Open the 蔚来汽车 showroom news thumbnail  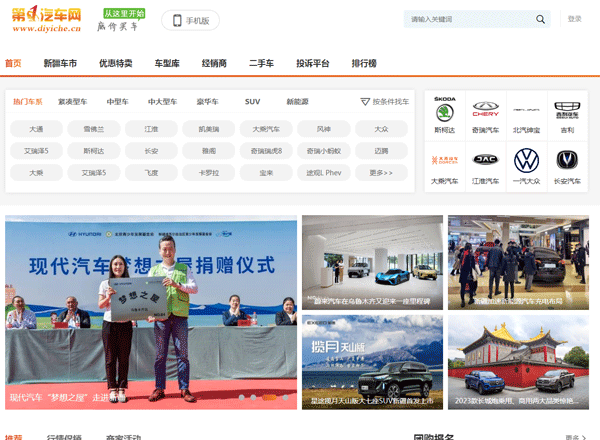[372, 262]
